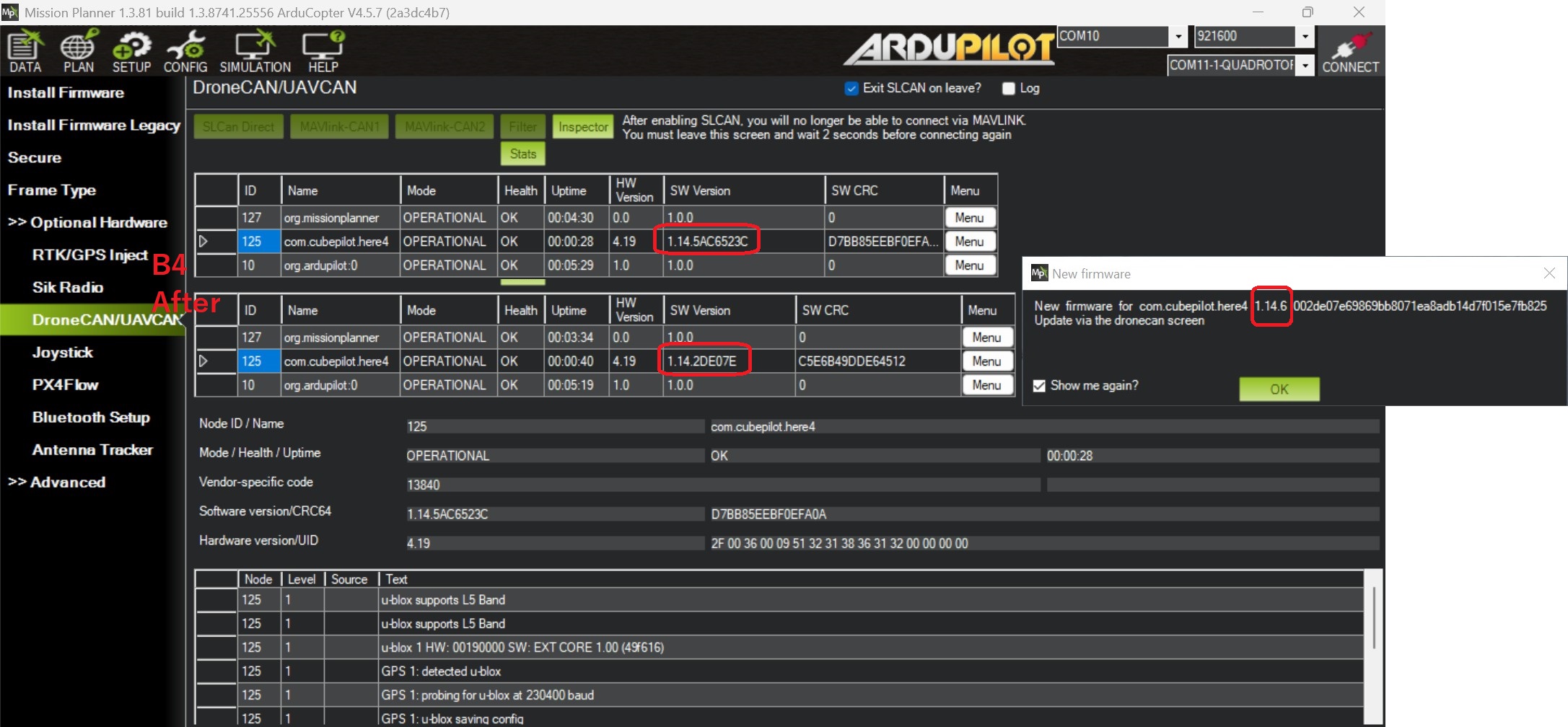Open Sik Radio page
1568x727 pixels.
coord(68,287)
